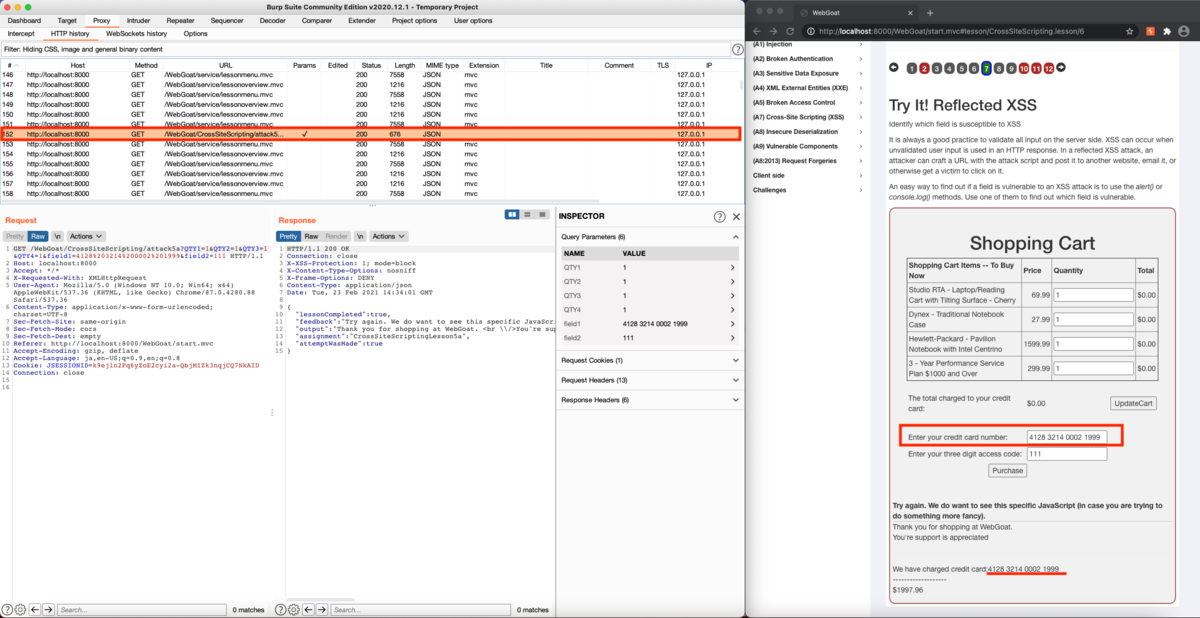Switch to stacked horizontal layout view
Viewport: 1200px width, 618px height.
[x=528, y=214]
